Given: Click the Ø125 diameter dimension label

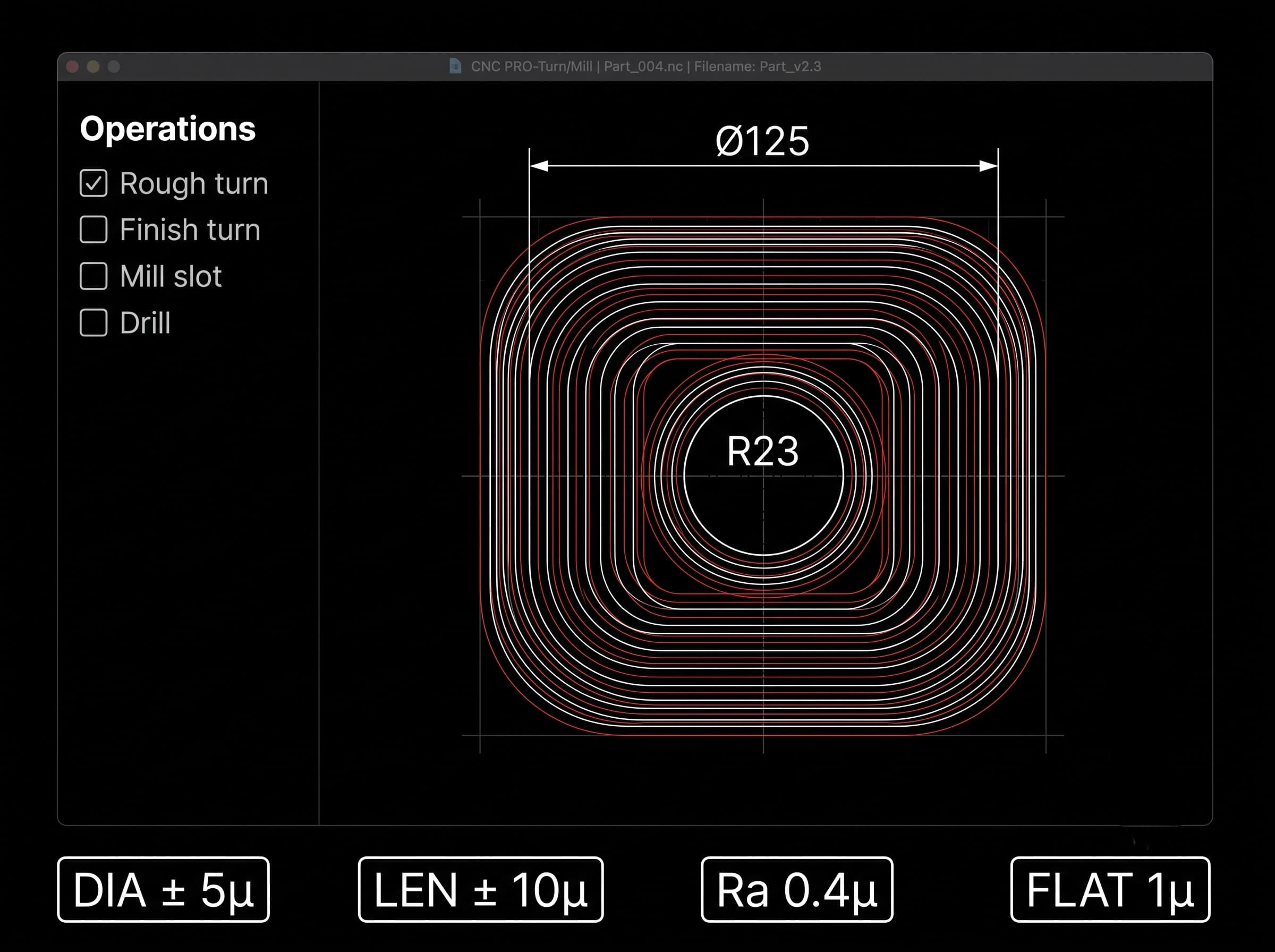Looking at the screenshot, I should [x=762, y=141].
